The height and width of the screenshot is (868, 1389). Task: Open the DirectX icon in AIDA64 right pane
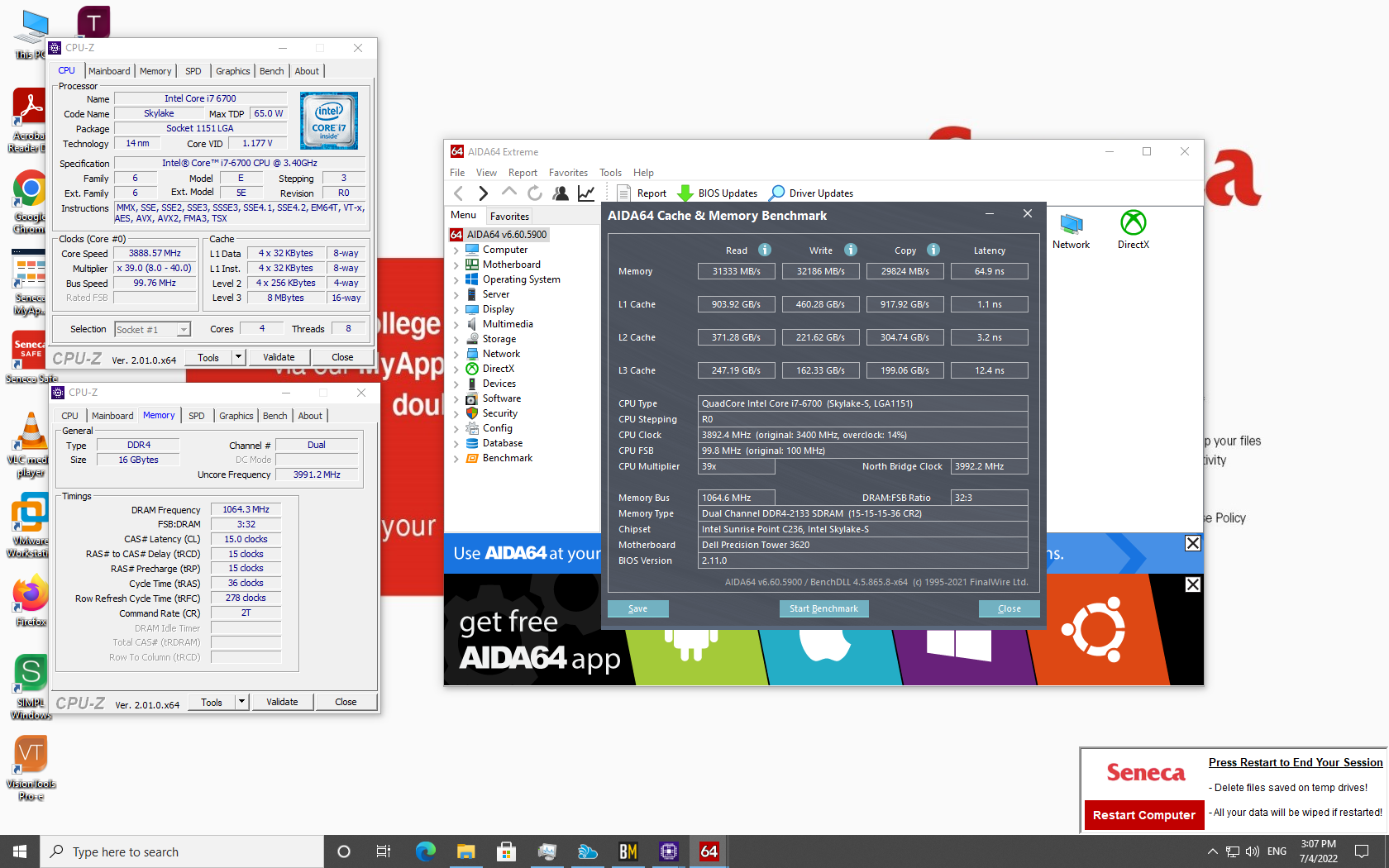(1134, 231)
